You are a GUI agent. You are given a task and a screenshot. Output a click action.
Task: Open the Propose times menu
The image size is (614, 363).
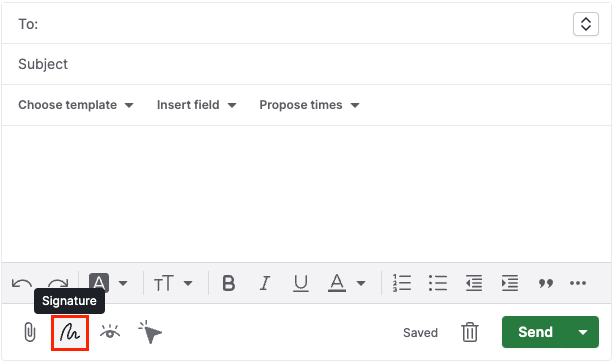coord(309,105)
